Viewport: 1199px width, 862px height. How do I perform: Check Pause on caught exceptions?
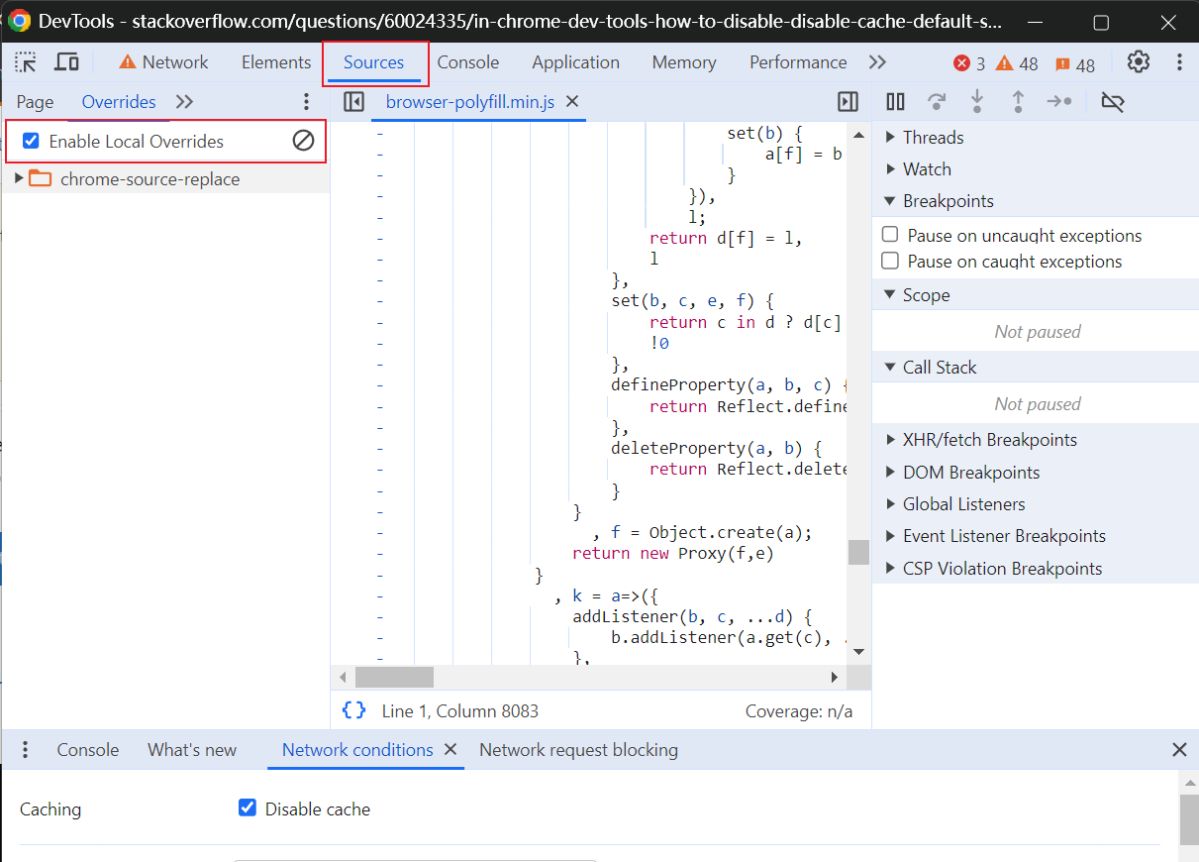[890, 261]
